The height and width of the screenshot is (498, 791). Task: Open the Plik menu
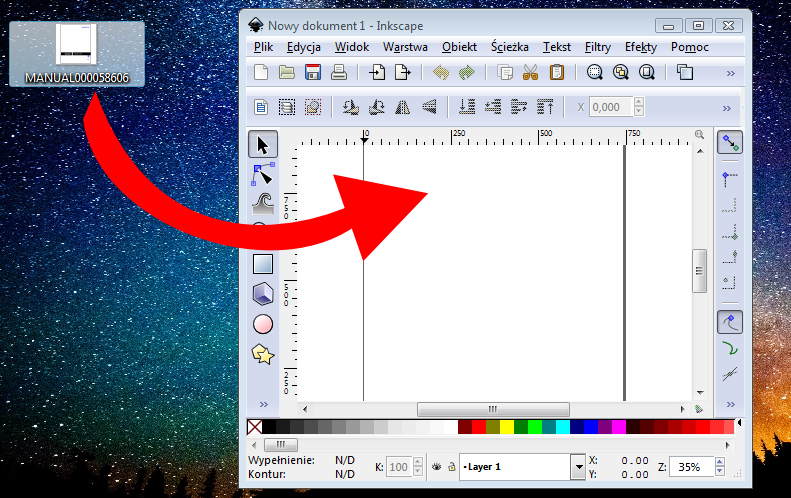click(x=263, y=47)
